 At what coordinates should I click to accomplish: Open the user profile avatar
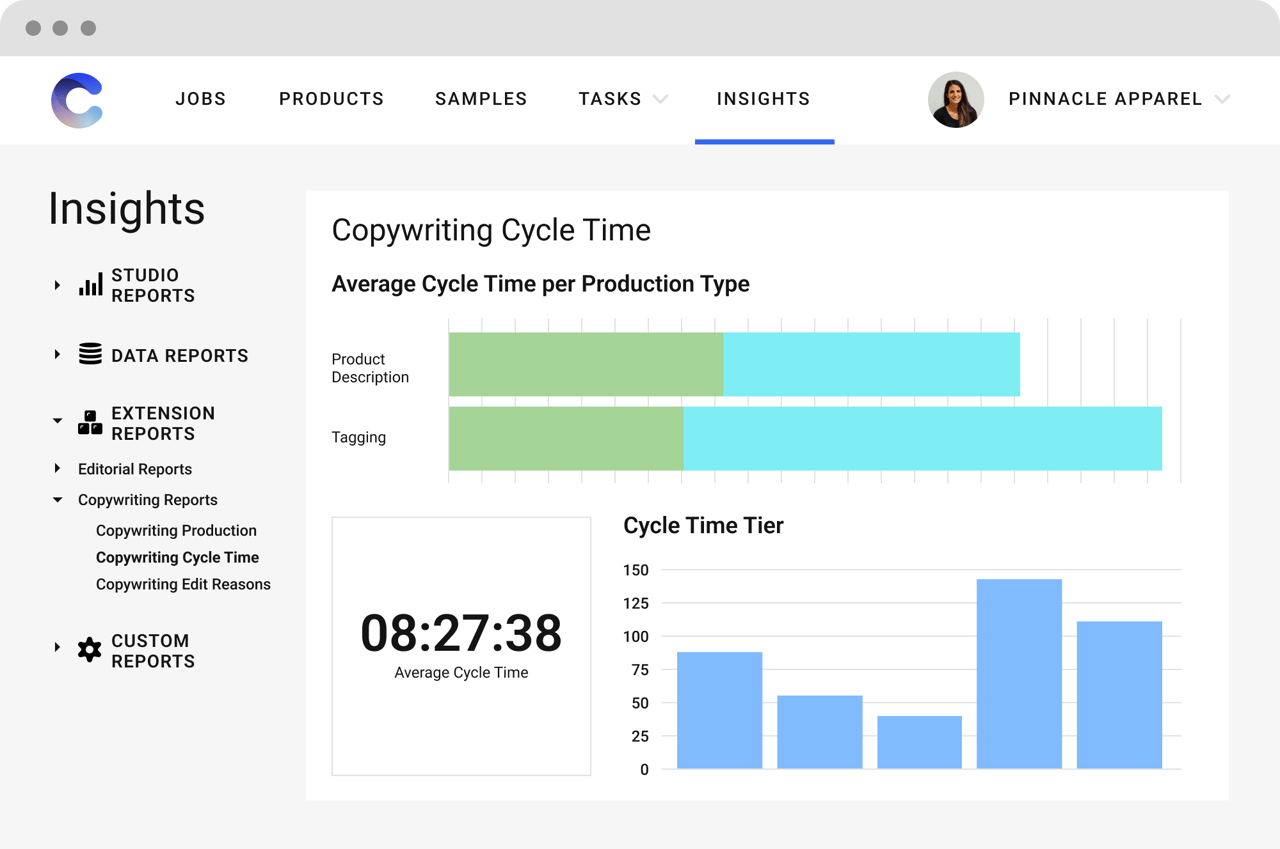(956, 100)
